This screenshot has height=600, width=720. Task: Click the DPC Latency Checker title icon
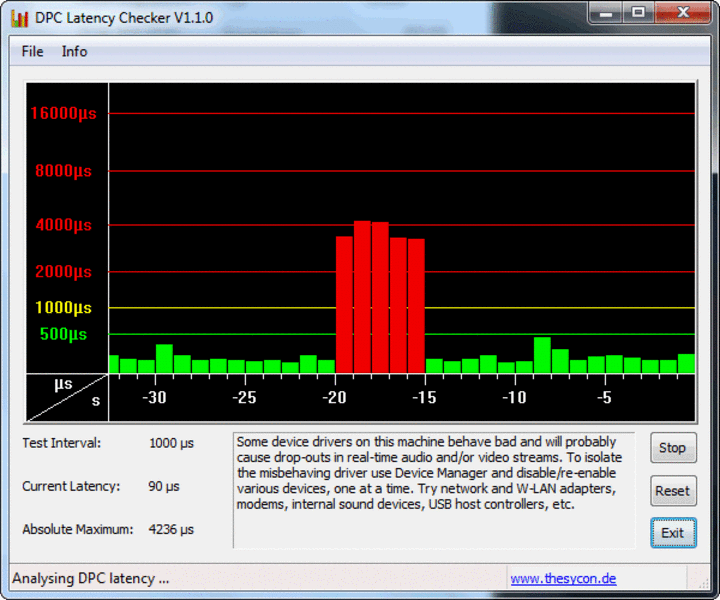(20, 18)
